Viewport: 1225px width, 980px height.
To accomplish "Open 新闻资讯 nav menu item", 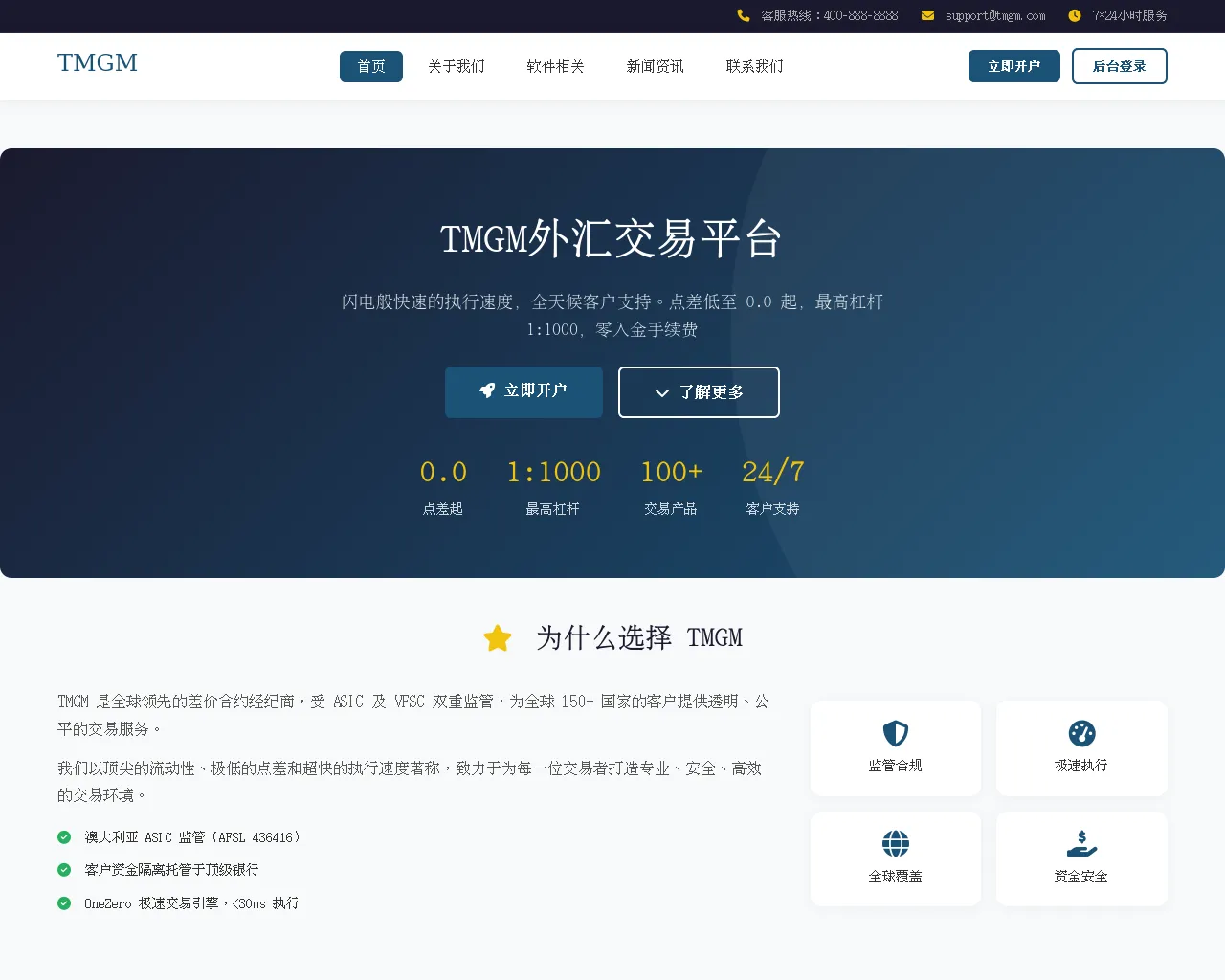I will 655,66.
